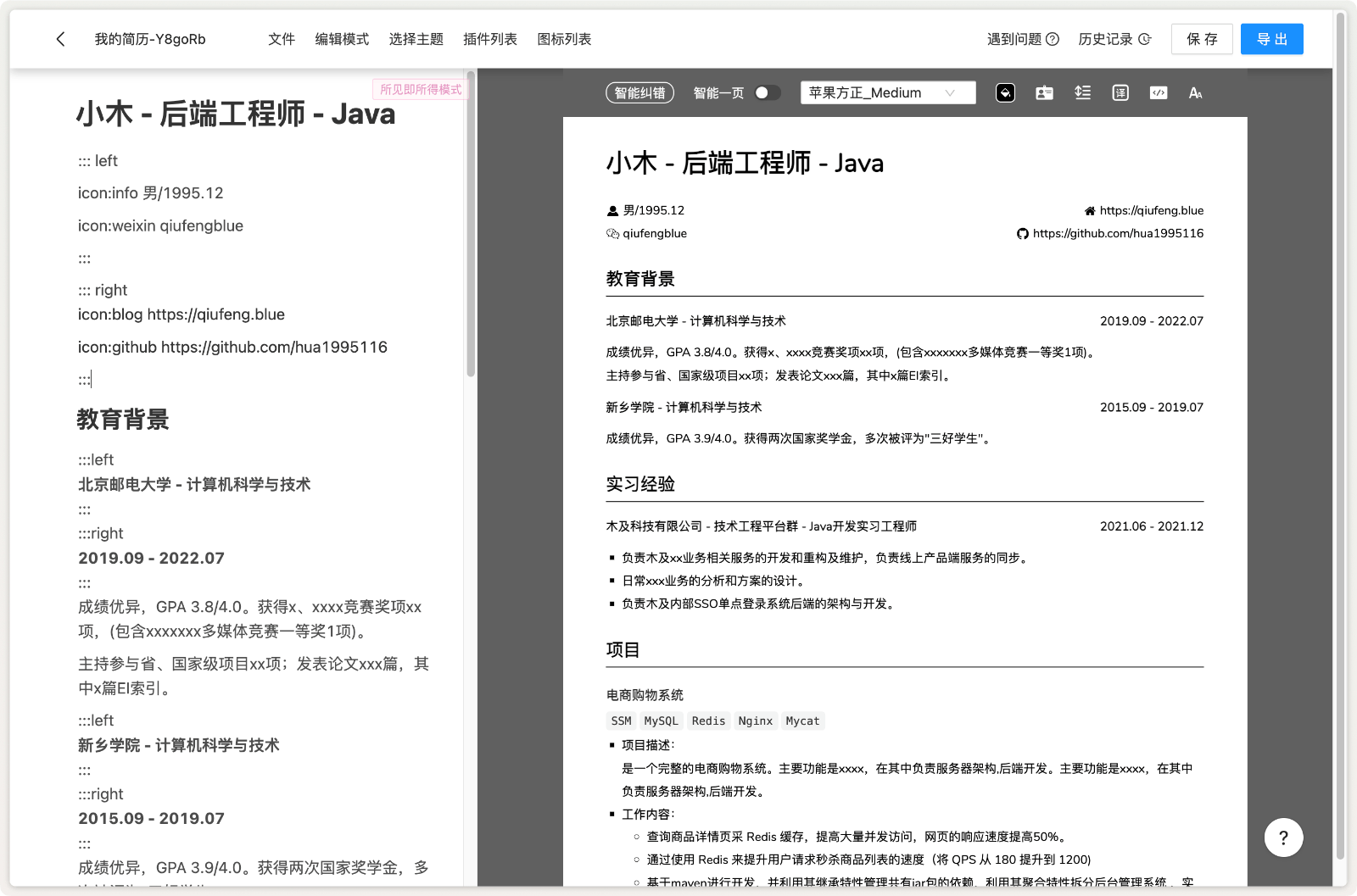Toggle the 智能一页 switch
The image size is (1357, 896).
pos(767,93)
